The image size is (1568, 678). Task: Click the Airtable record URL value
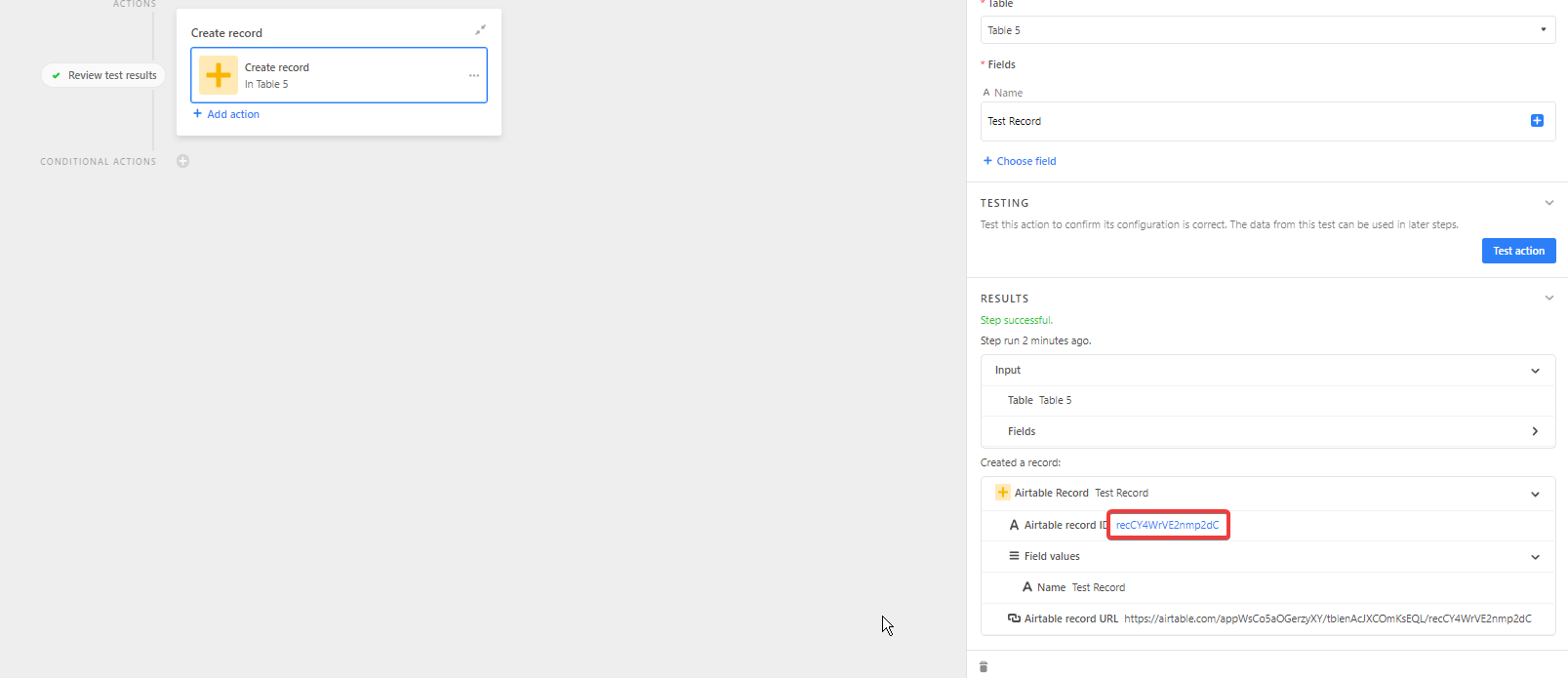[x=1328, y=618]
